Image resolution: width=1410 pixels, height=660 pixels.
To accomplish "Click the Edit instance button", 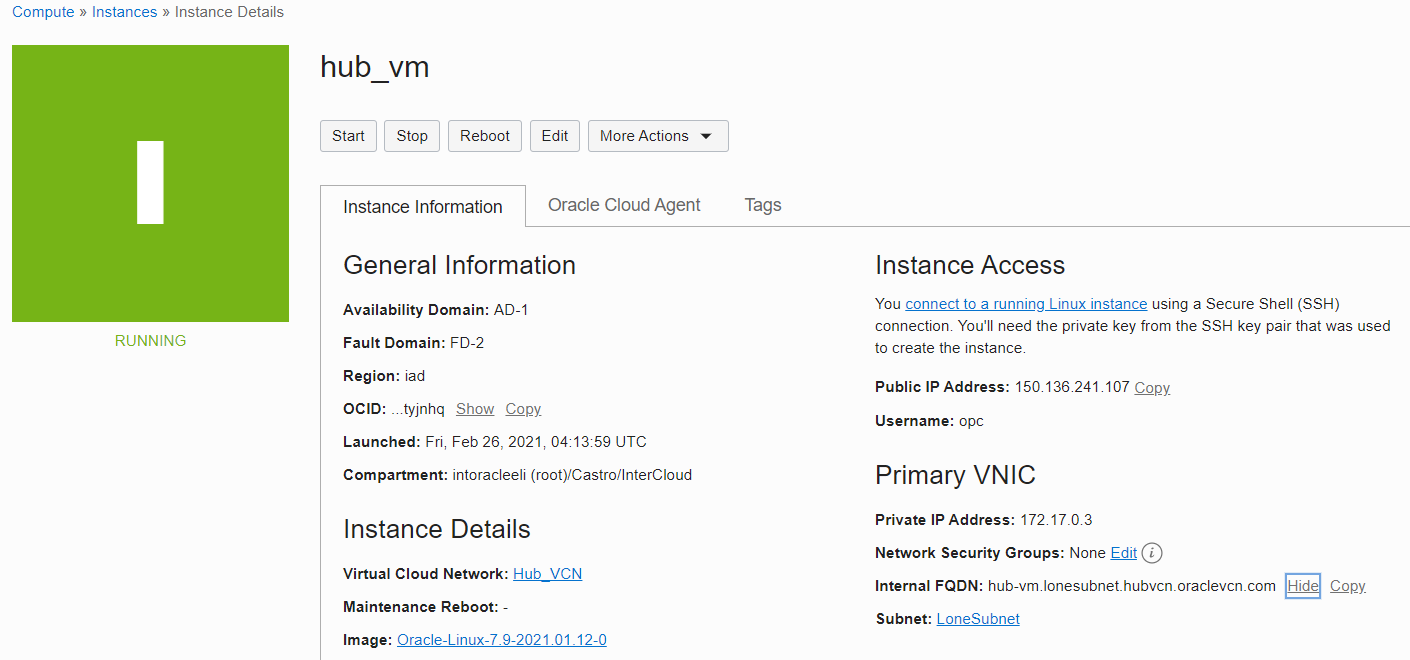I will [x=555, y=136].
